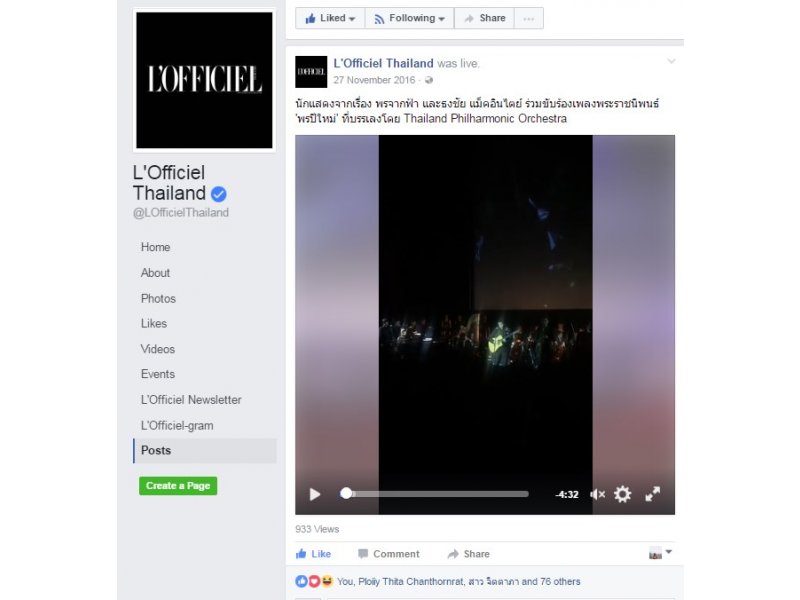Screen dimensions: 800x600
Task: Go to the Videos section
Action: 158,349
